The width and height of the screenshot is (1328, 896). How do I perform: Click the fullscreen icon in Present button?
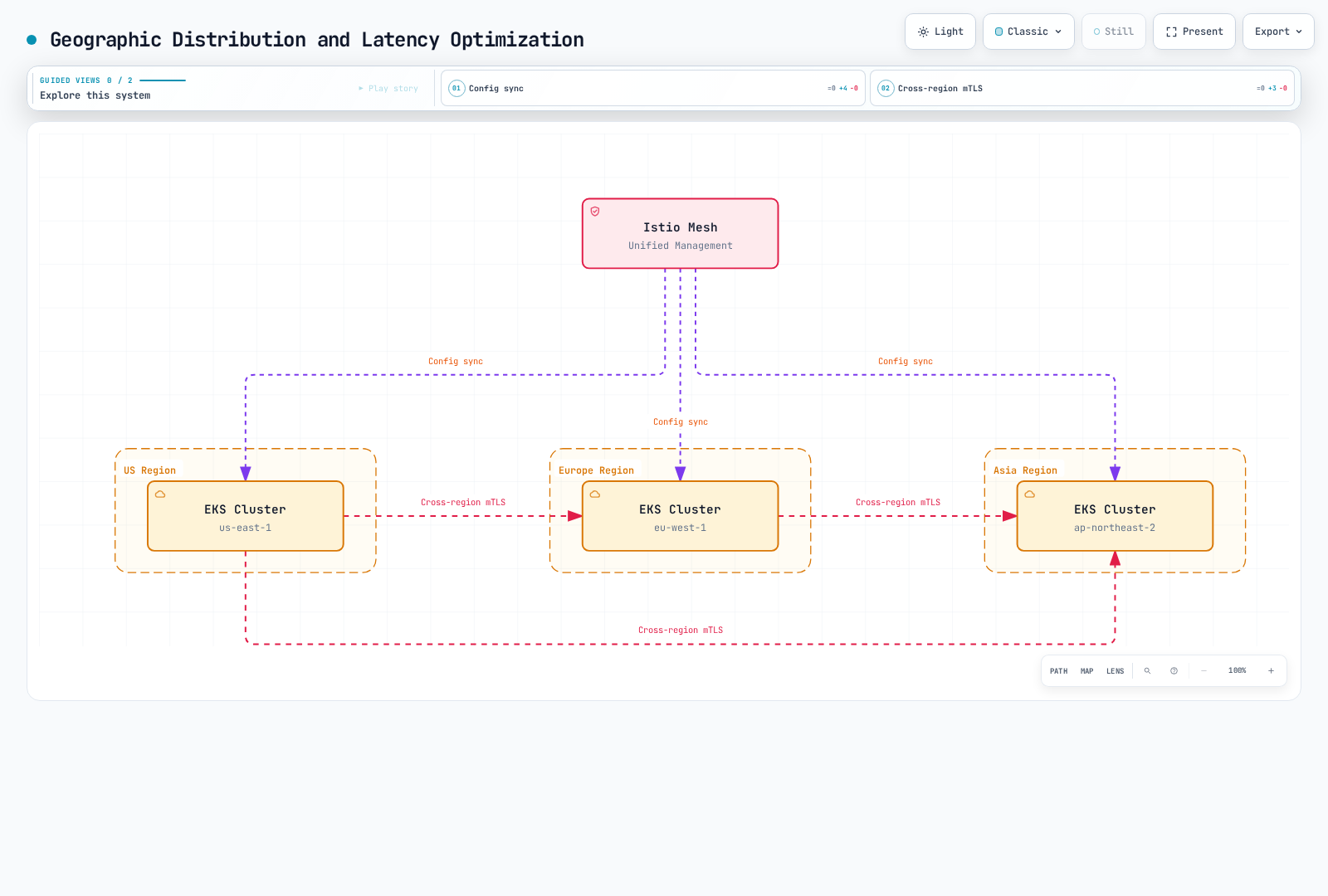(x=1171, y=32)
